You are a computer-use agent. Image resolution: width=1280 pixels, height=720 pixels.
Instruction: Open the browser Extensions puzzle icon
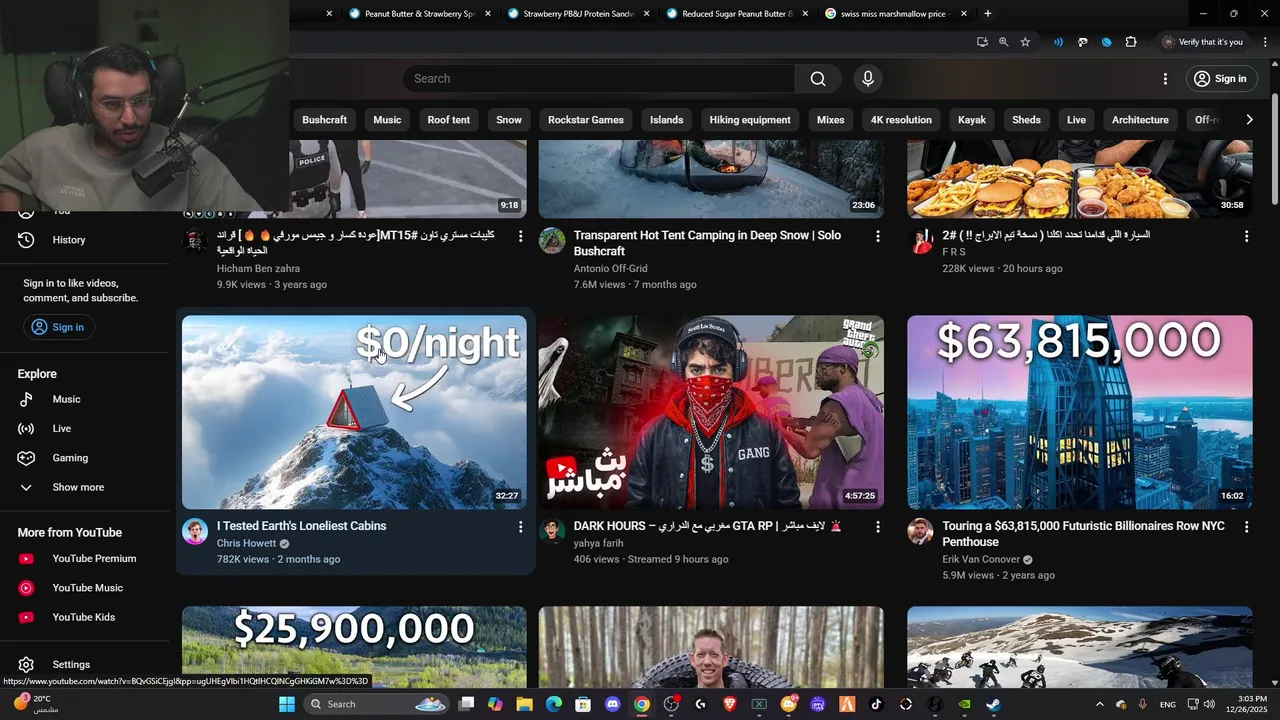[1131, 42]
